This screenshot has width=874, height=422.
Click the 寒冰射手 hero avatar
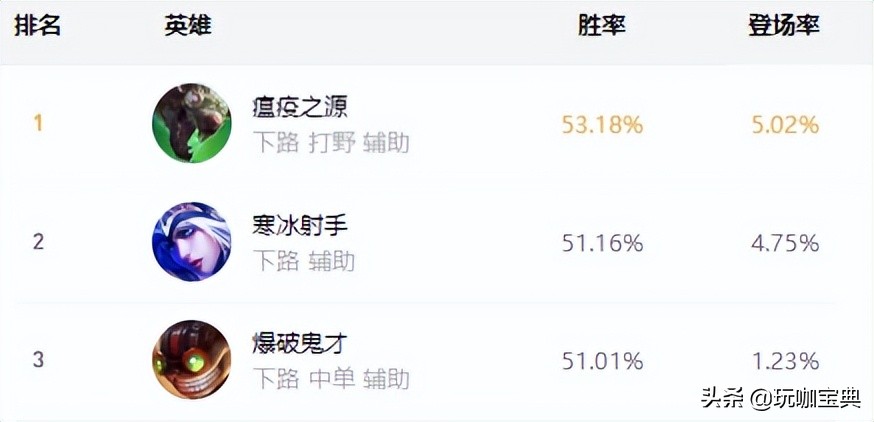point(192,241)
